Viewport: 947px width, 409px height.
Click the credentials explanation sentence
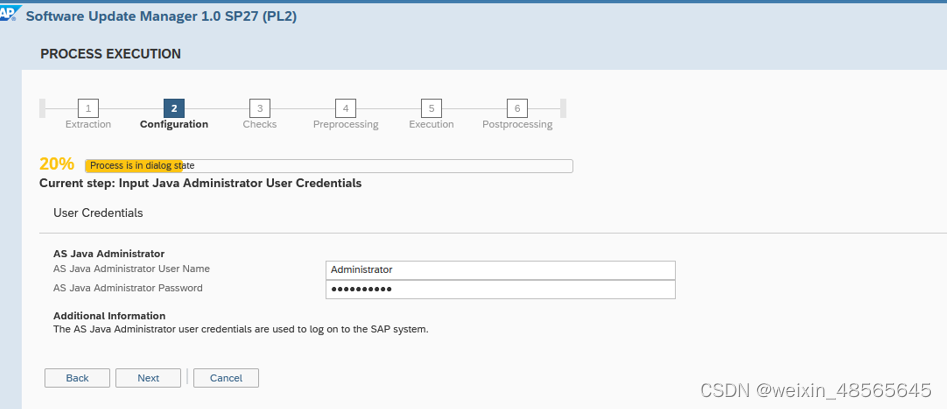tap(241, 330)
